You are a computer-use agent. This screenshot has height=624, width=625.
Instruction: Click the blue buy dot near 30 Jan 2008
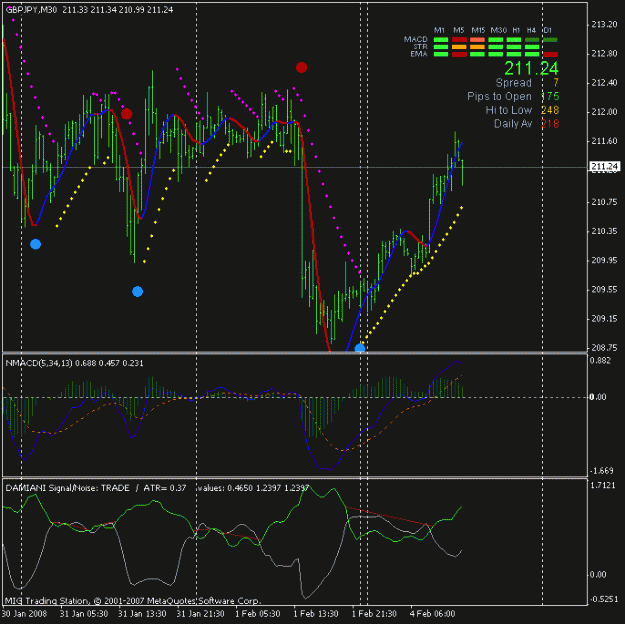pyautogui.click(x=35, y=244)
